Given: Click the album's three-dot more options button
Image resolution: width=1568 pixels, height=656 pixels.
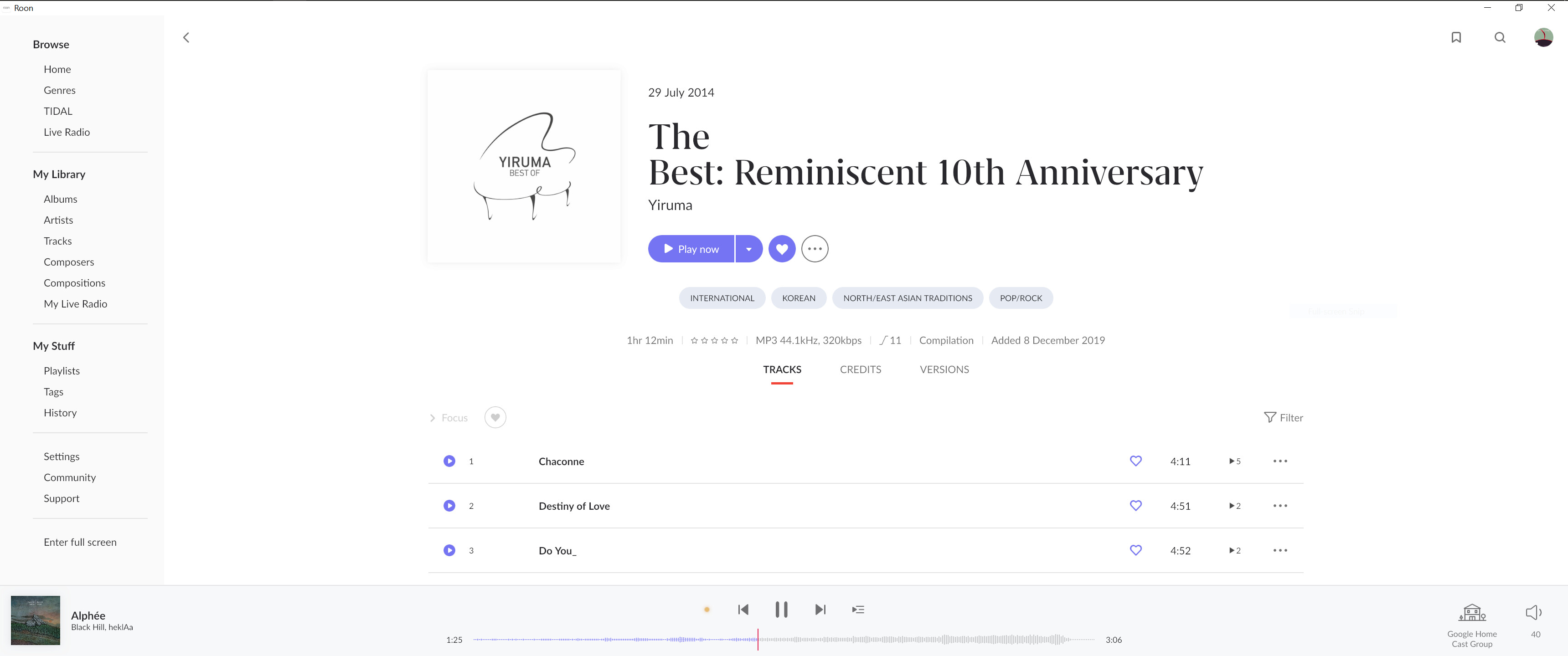Looking at the screenshot, I should (x=815, y=249).
